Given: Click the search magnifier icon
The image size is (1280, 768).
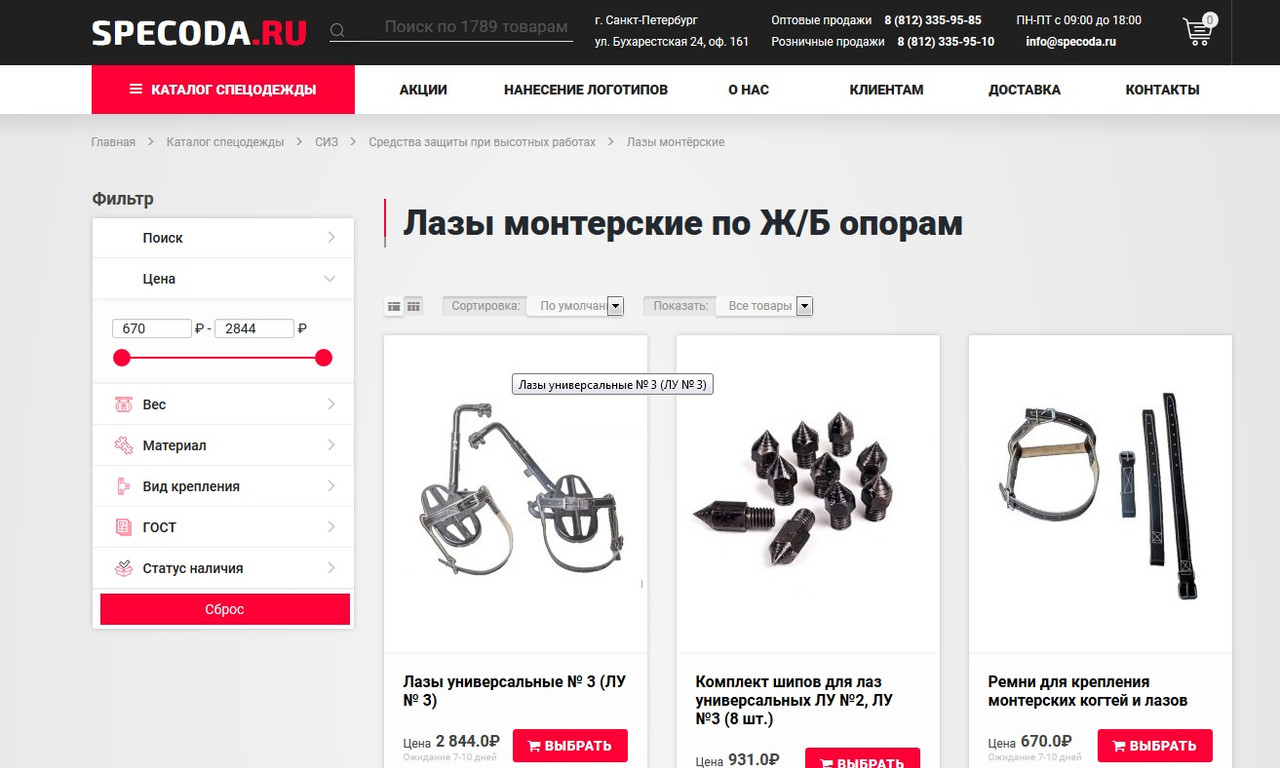Looking at the screenshot, I should (338, 31).
